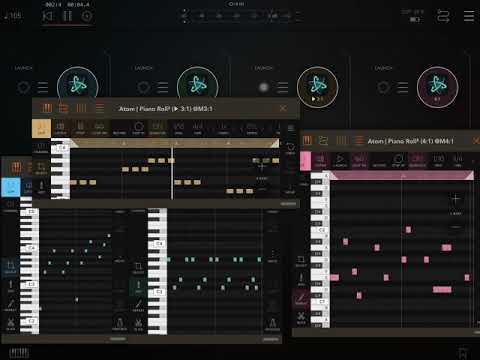
Task: Show keyboard icon in Atom 3:1 title bar
Action: click(46, 108)
